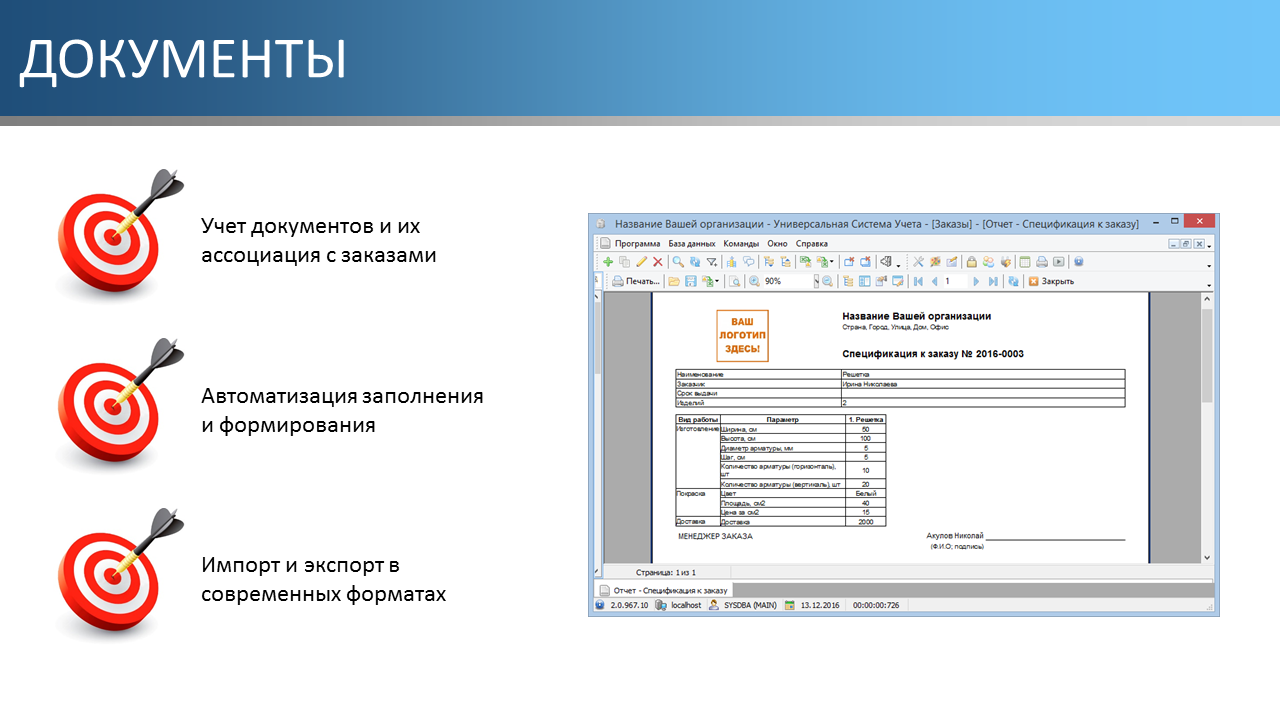Image resolution: width=1280 pixels, height=720 pixels.
Task: Click the МЕНЕДЖЕР ЗАКАЗА label
Action: pyautogui.click(x=716, y=536)
